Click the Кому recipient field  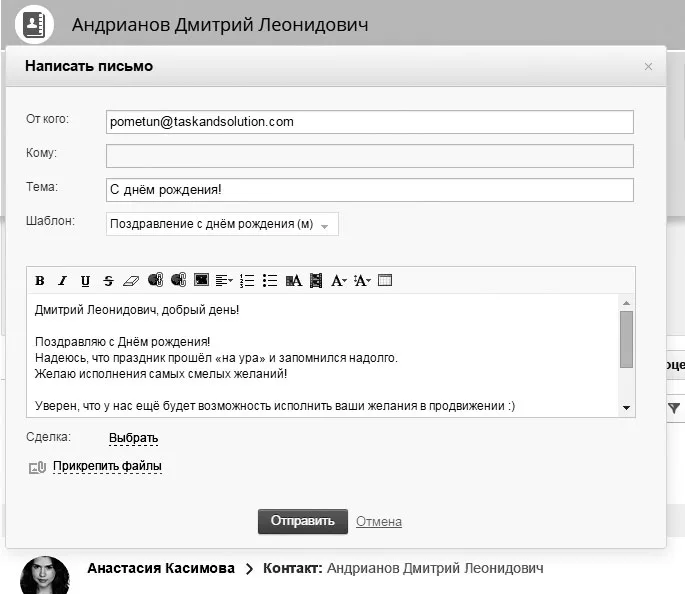point(370,156)
